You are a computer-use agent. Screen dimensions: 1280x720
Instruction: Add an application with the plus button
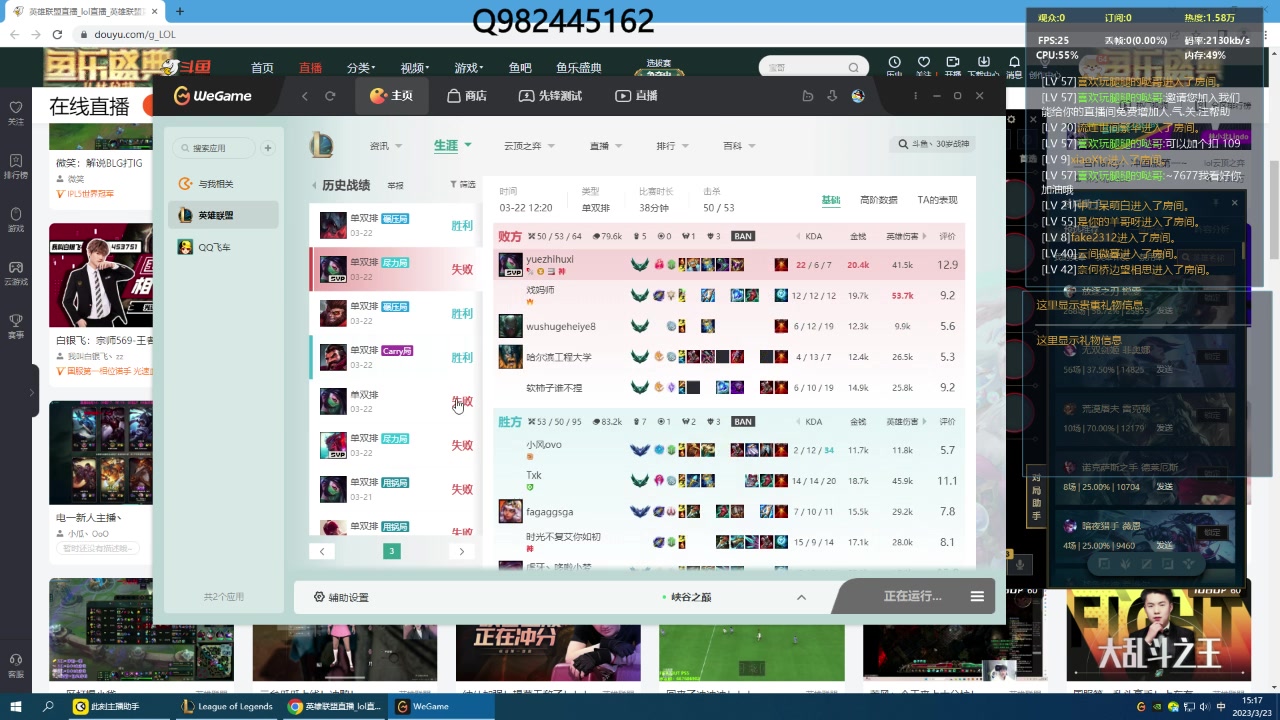pyautogui.click(x=268, y=148)
